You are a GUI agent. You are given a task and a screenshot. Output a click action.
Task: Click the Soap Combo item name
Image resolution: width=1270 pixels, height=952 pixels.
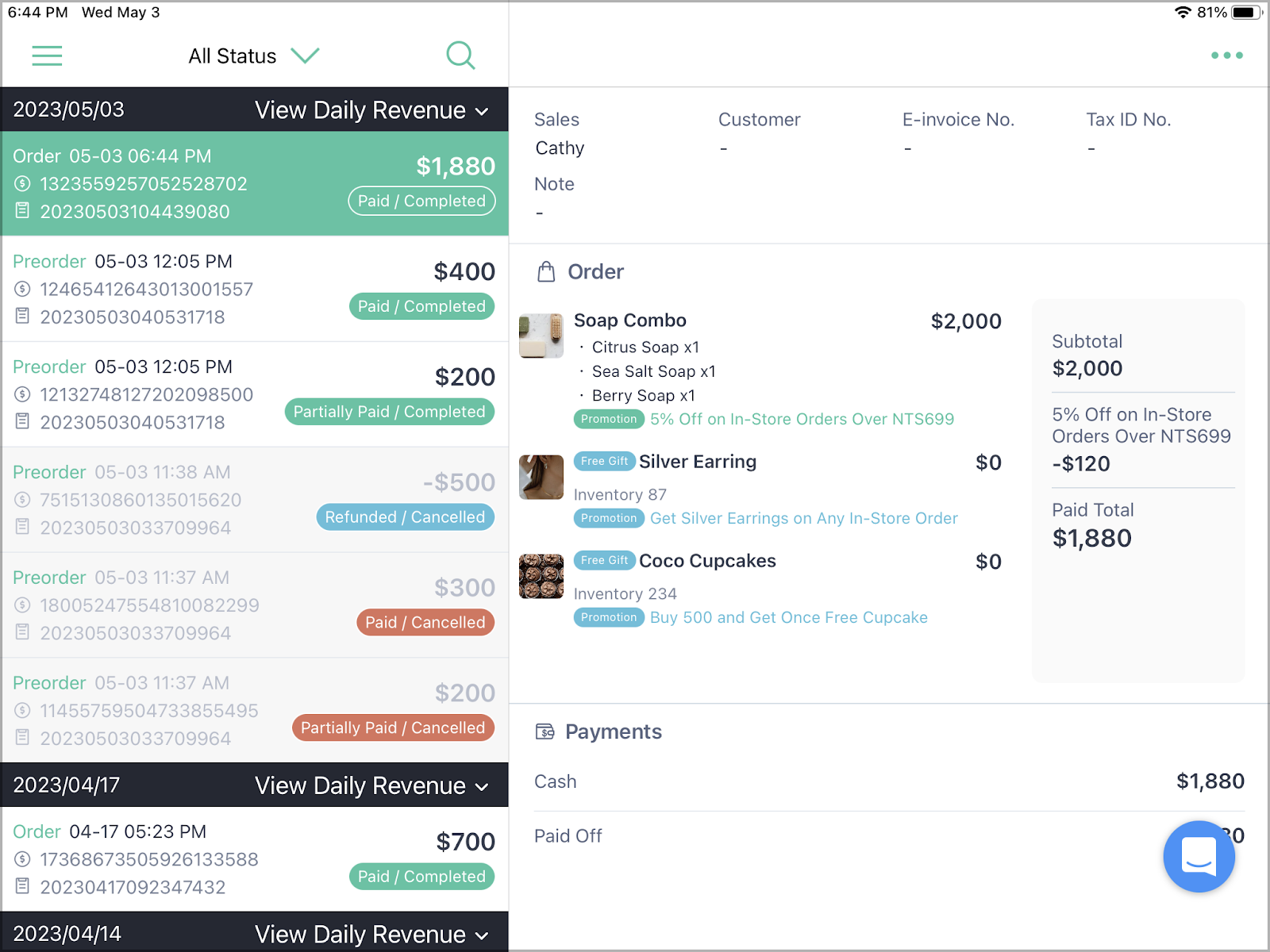click(x=630, y=321)
